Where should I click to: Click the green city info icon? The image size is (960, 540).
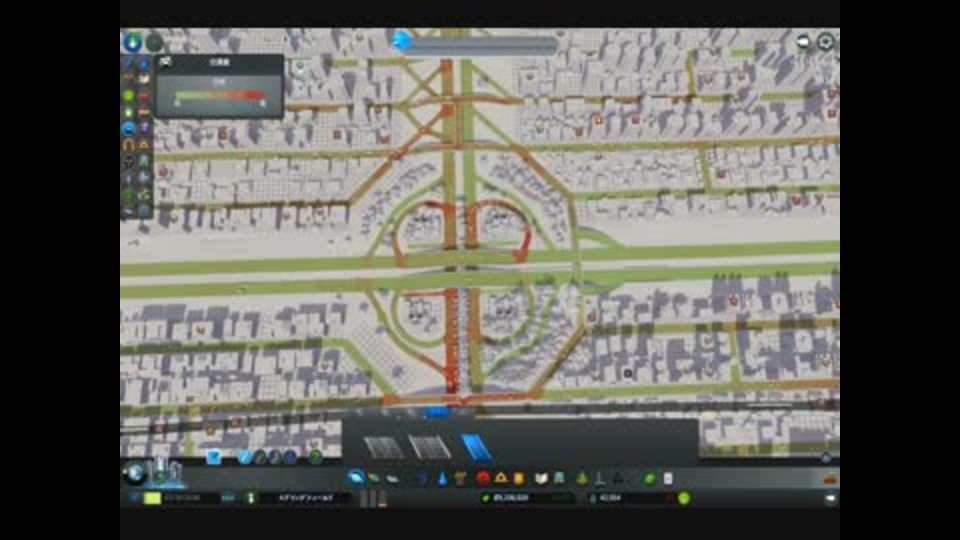[251, 498]
